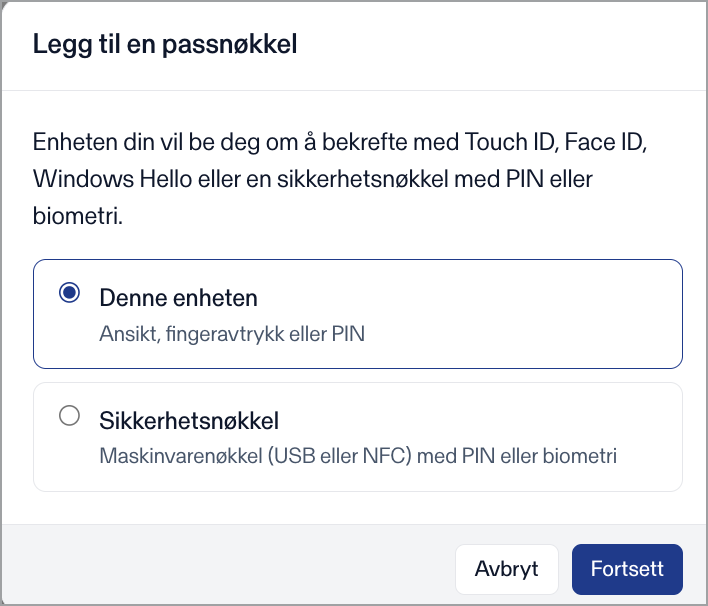
Task: Cancel with the Avbryt button
Action: coord(507,569)
